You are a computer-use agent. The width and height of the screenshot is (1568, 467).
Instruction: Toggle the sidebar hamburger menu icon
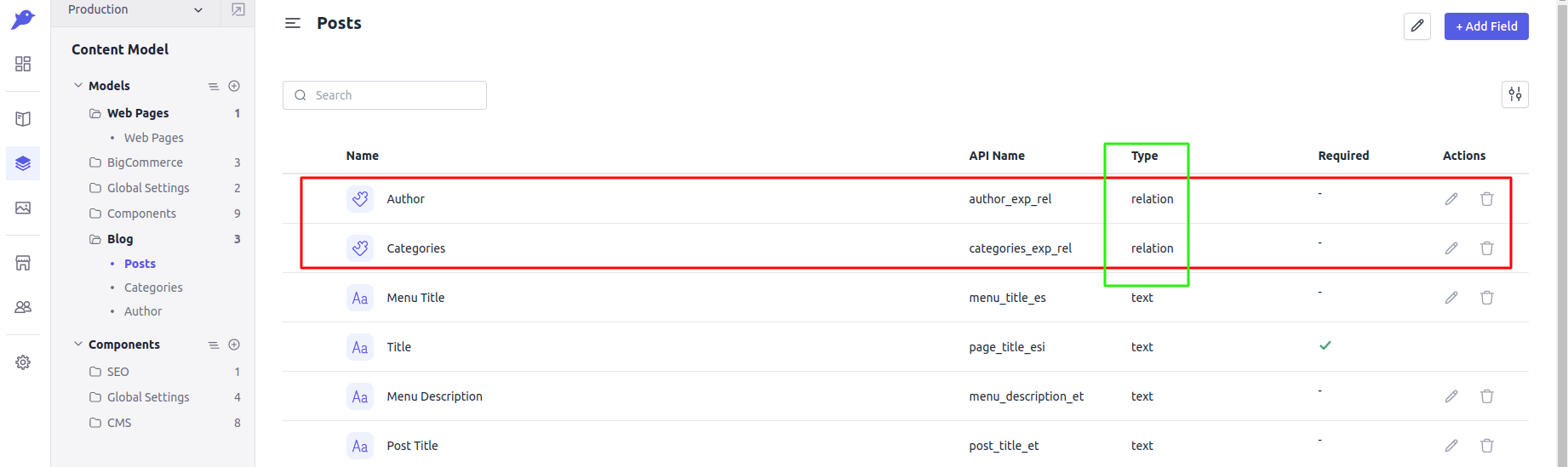pyautogui.click(x=293, y=24)
